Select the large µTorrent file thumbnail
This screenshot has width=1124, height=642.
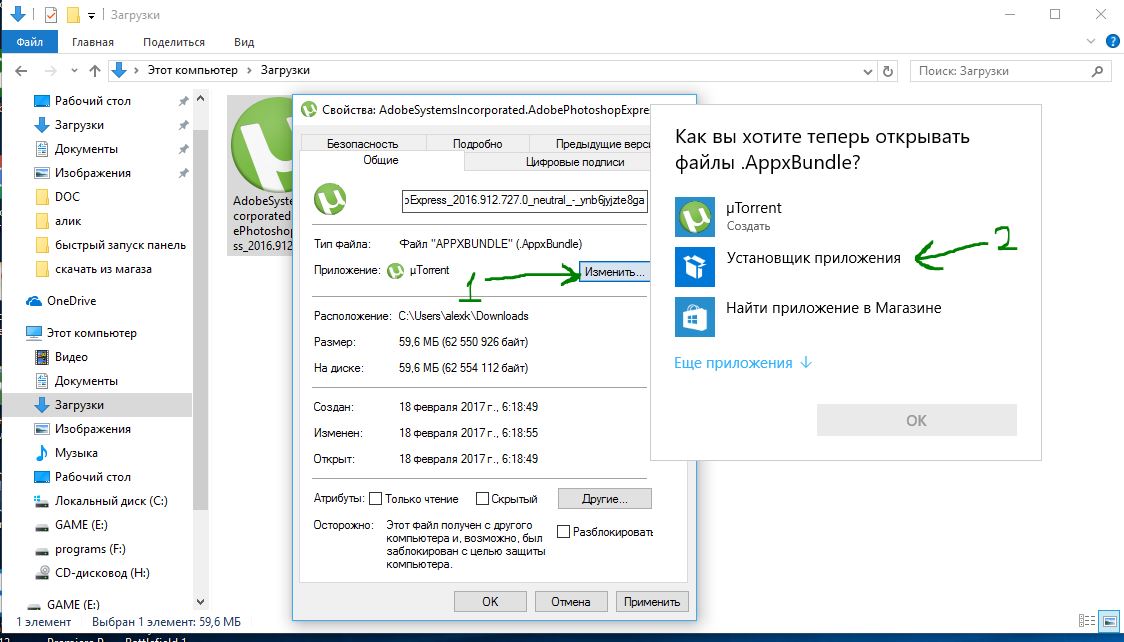[x=261, y=143]
